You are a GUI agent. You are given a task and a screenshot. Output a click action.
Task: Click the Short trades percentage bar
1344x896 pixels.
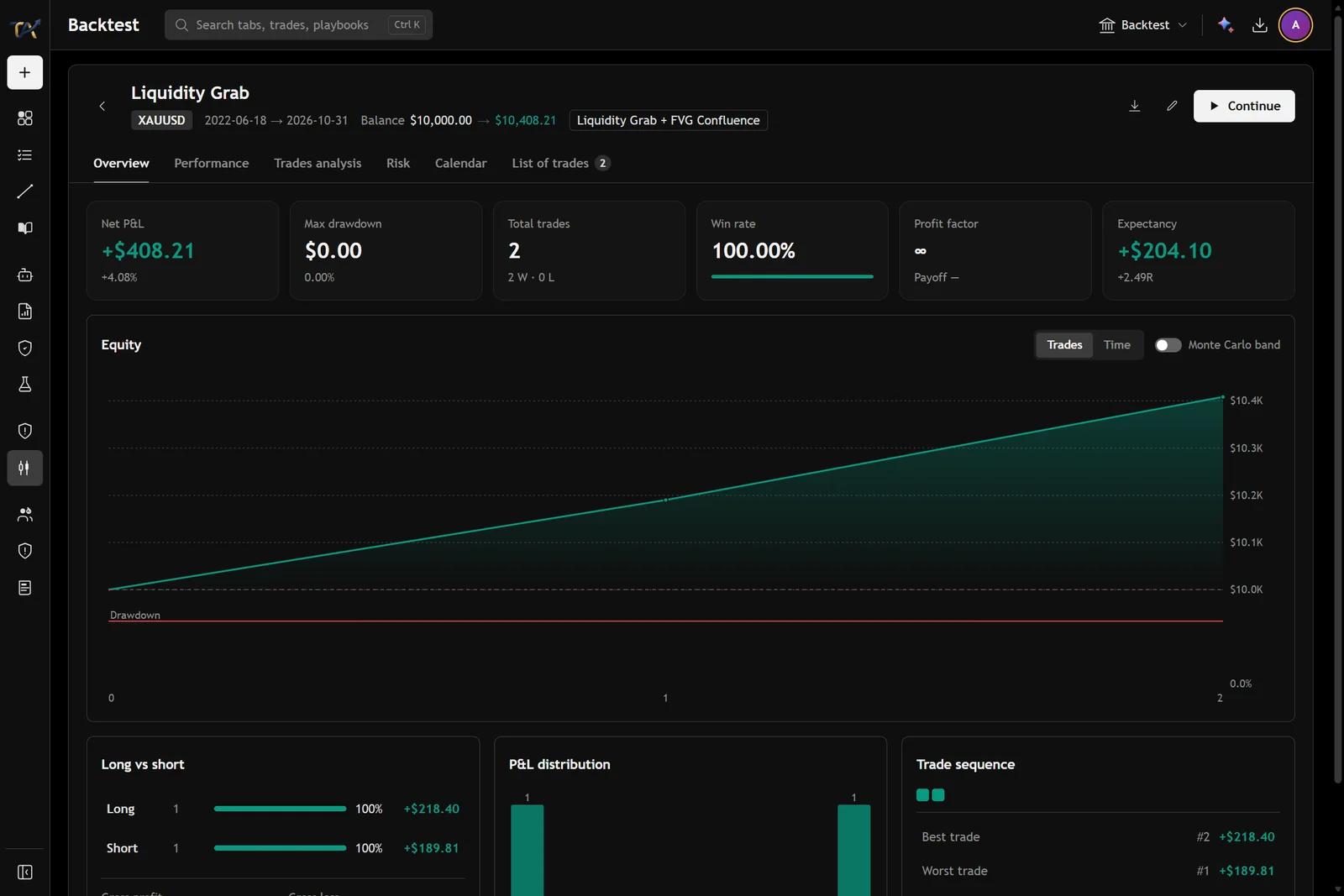(280, 848)
